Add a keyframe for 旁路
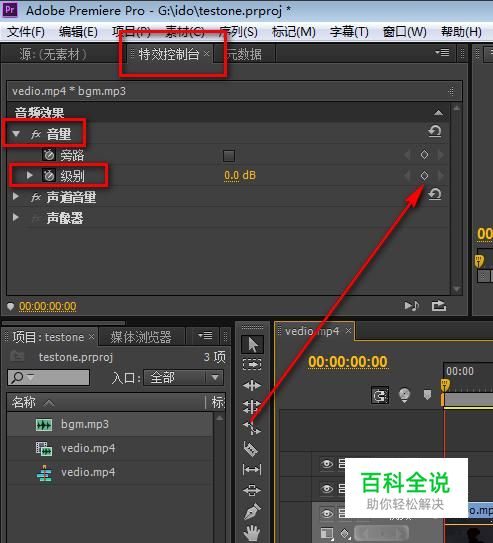The height and width of the screenshot is (543, 493). [x=424, y=155]
